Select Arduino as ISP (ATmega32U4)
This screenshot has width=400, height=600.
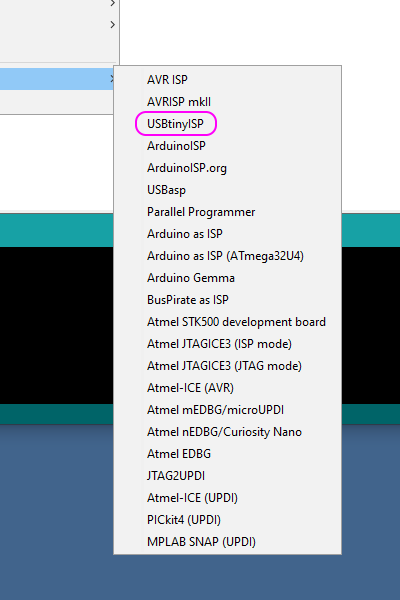[x=227, y=256]
